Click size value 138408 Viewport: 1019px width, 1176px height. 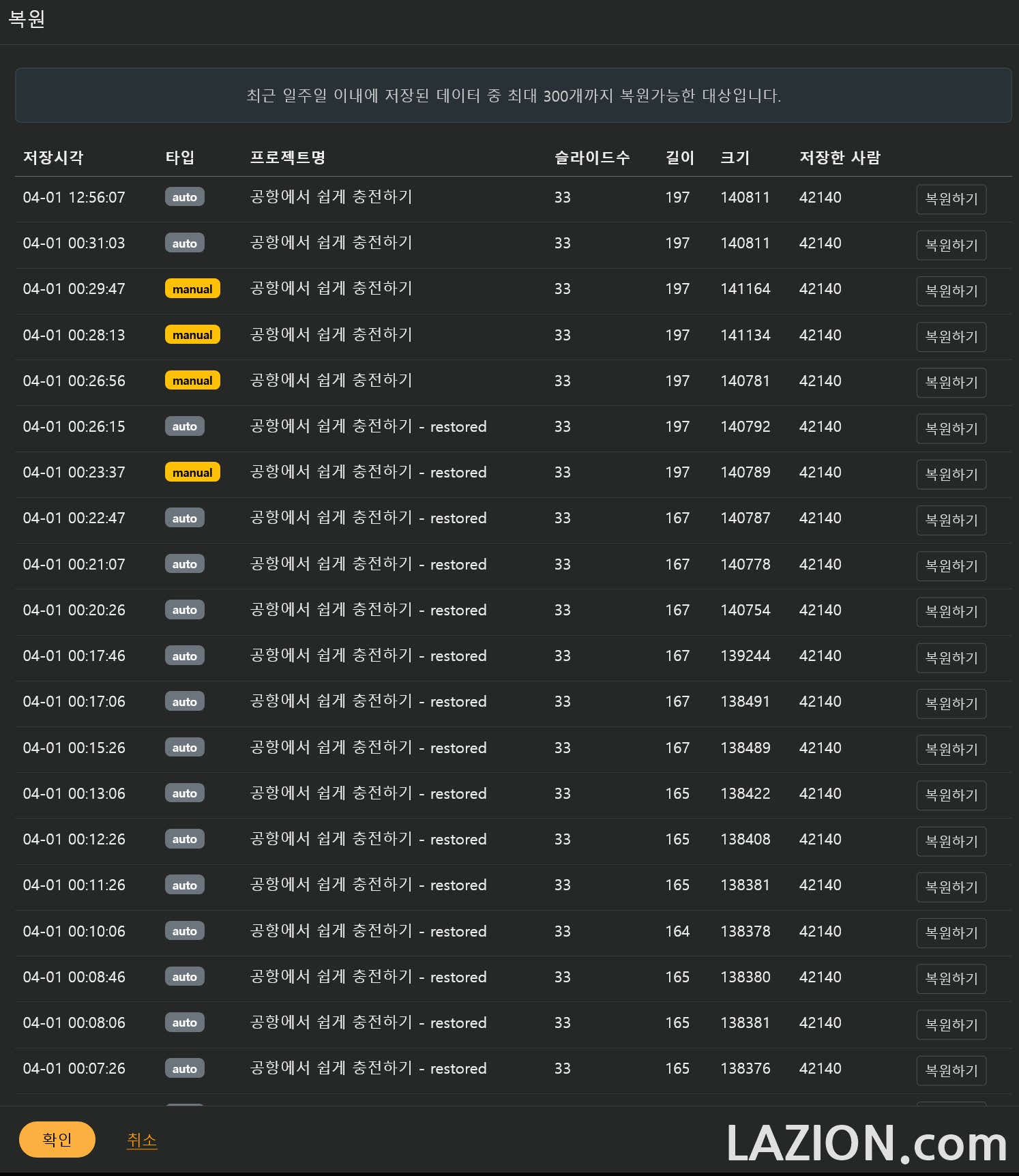[x=745, y=839]
